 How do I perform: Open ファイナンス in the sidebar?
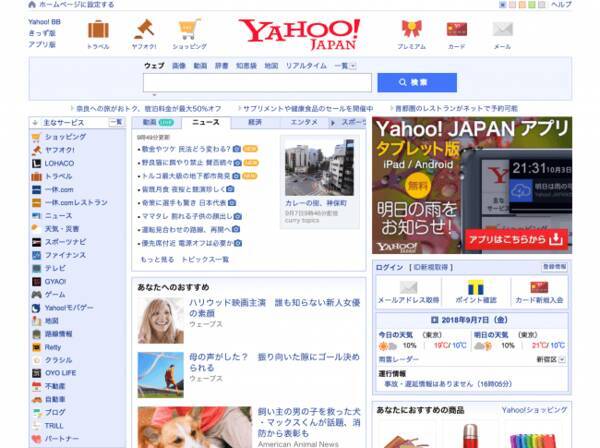click(x=65, y=255)
